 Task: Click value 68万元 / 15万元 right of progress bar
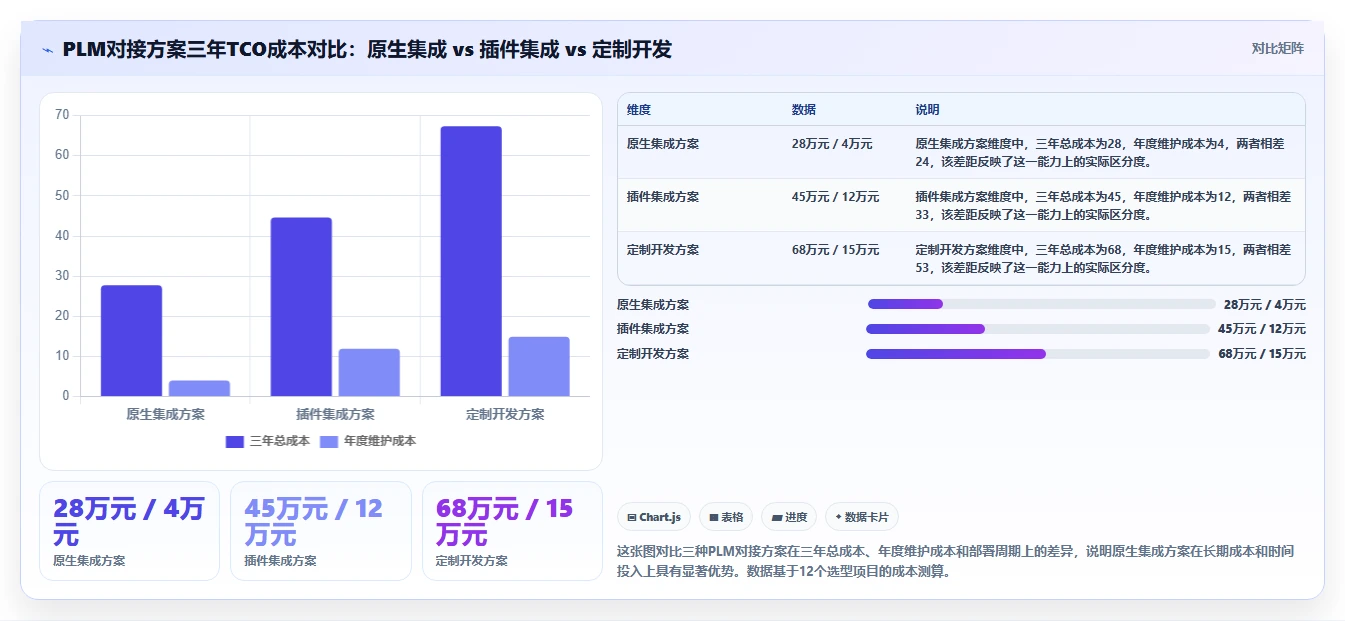click(x=1262, y=354)
